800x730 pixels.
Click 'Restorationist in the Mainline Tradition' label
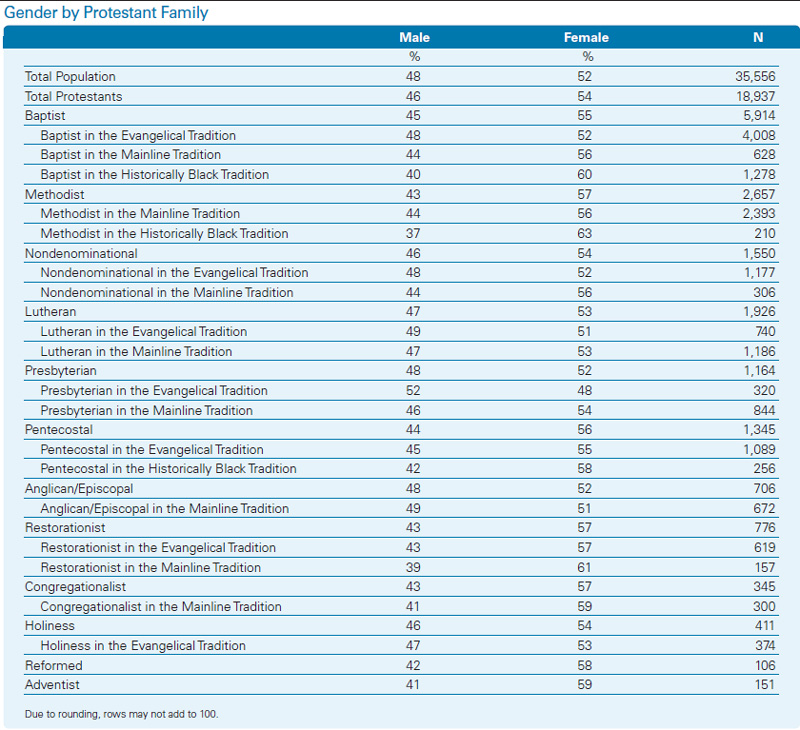click(151, 567)
